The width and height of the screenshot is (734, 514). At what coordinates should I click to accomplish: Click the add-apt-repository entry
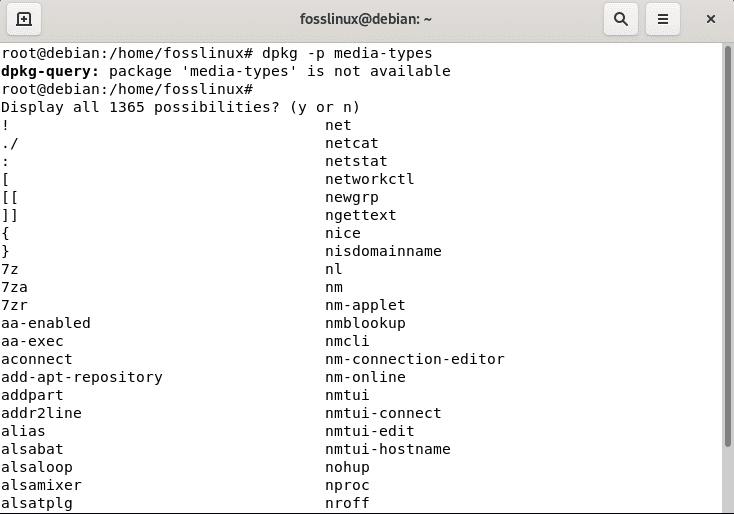click(x=82, y=377)
